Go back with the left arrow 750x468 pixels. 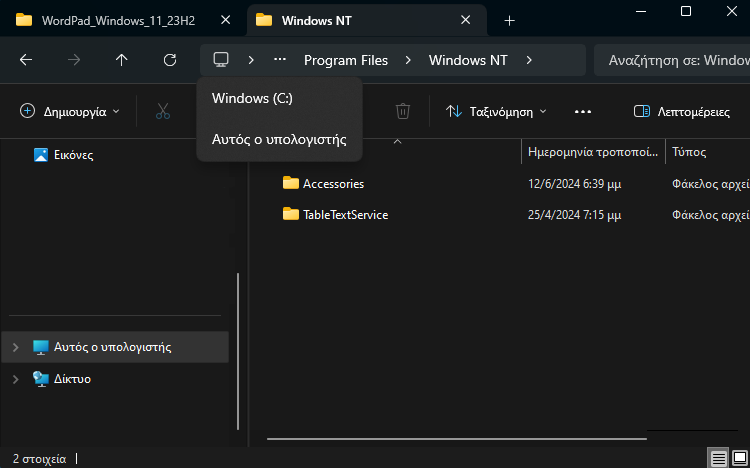click(x=26, y=60)
